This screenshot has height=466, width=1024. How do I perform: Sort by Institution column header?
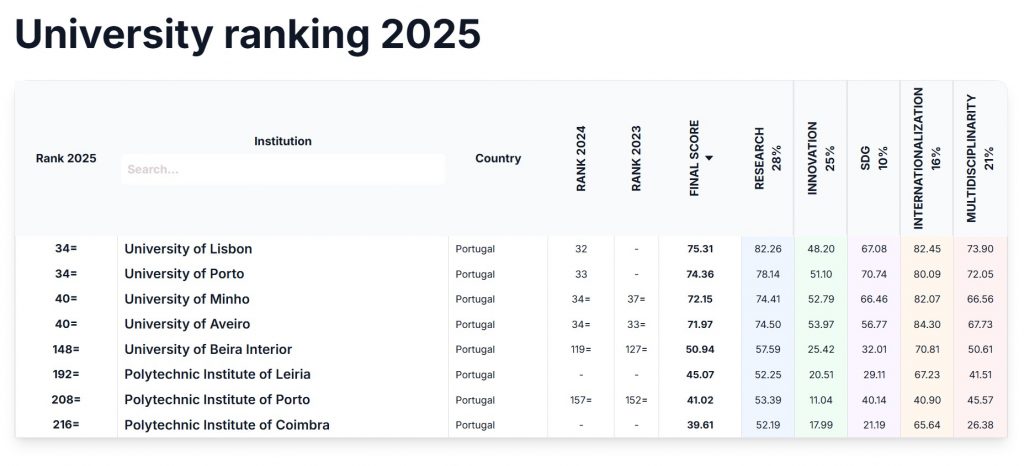coord(283,141)
